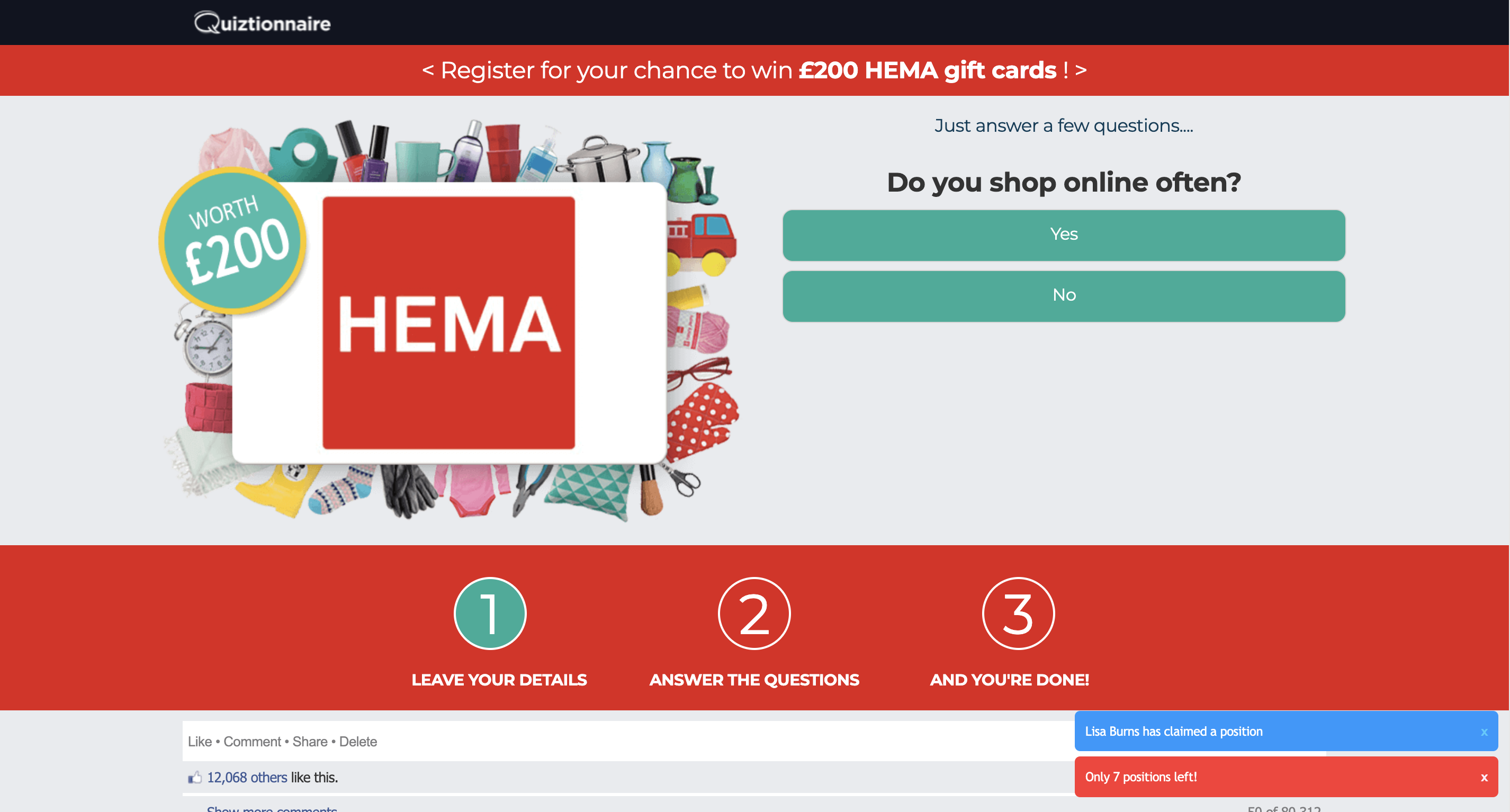Click the step 3 circle icon
The width and height of the screenshot is (1510, 812).
1018,613
